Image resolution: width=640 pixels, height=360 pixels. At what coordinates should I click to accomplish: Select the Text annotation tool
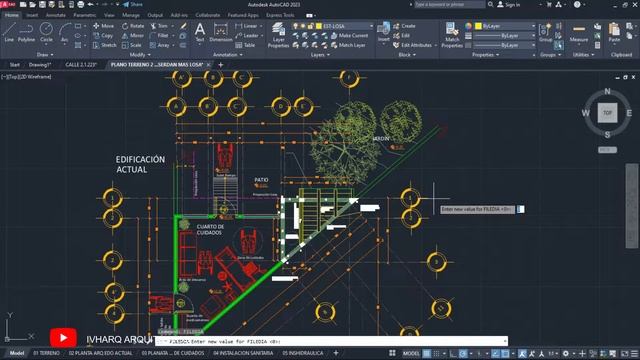(x=200, y=32)
